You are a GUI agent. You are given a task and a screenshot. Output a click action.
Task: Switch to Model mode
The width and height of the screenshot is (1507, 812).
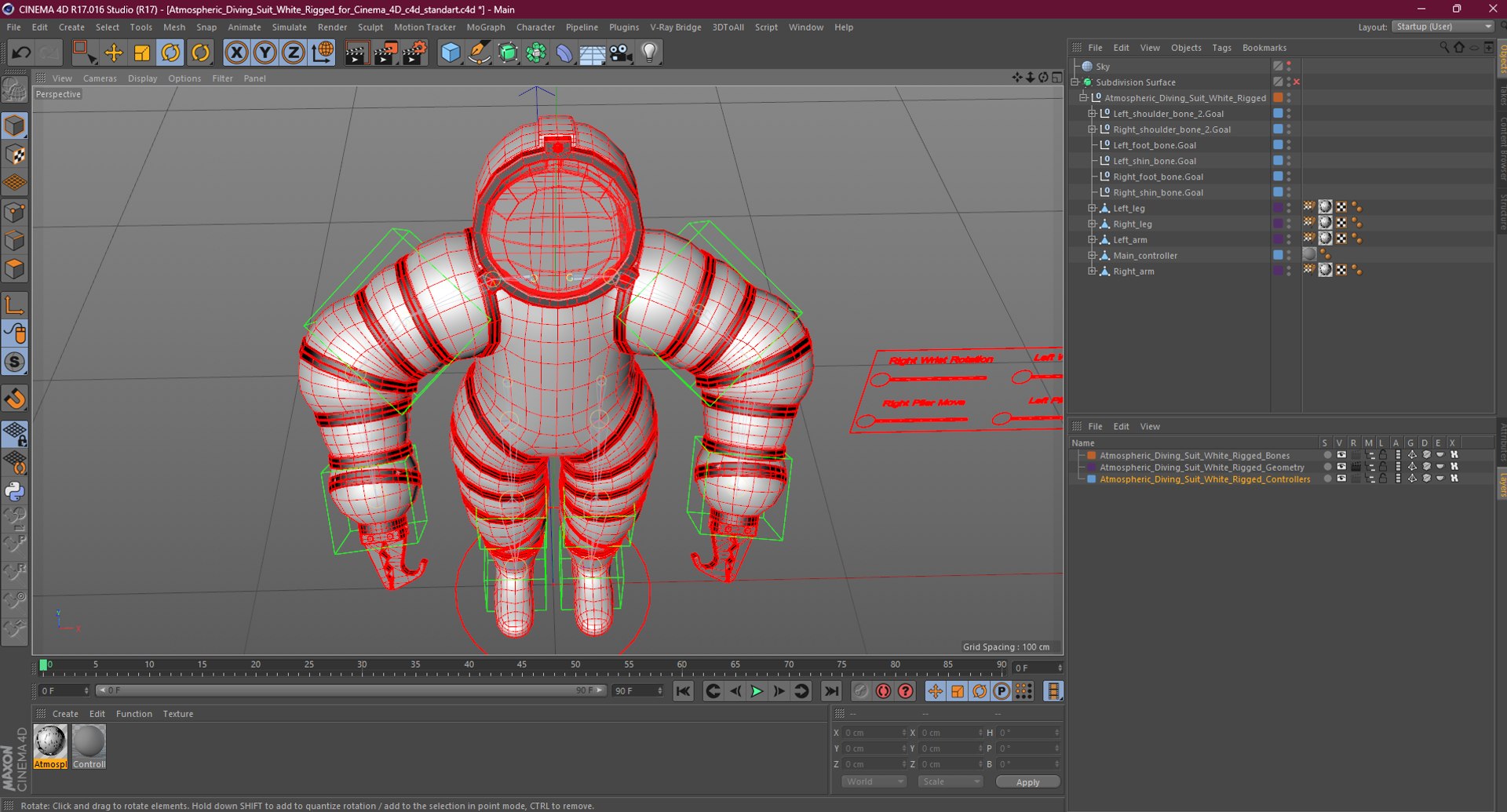[15, 126]
